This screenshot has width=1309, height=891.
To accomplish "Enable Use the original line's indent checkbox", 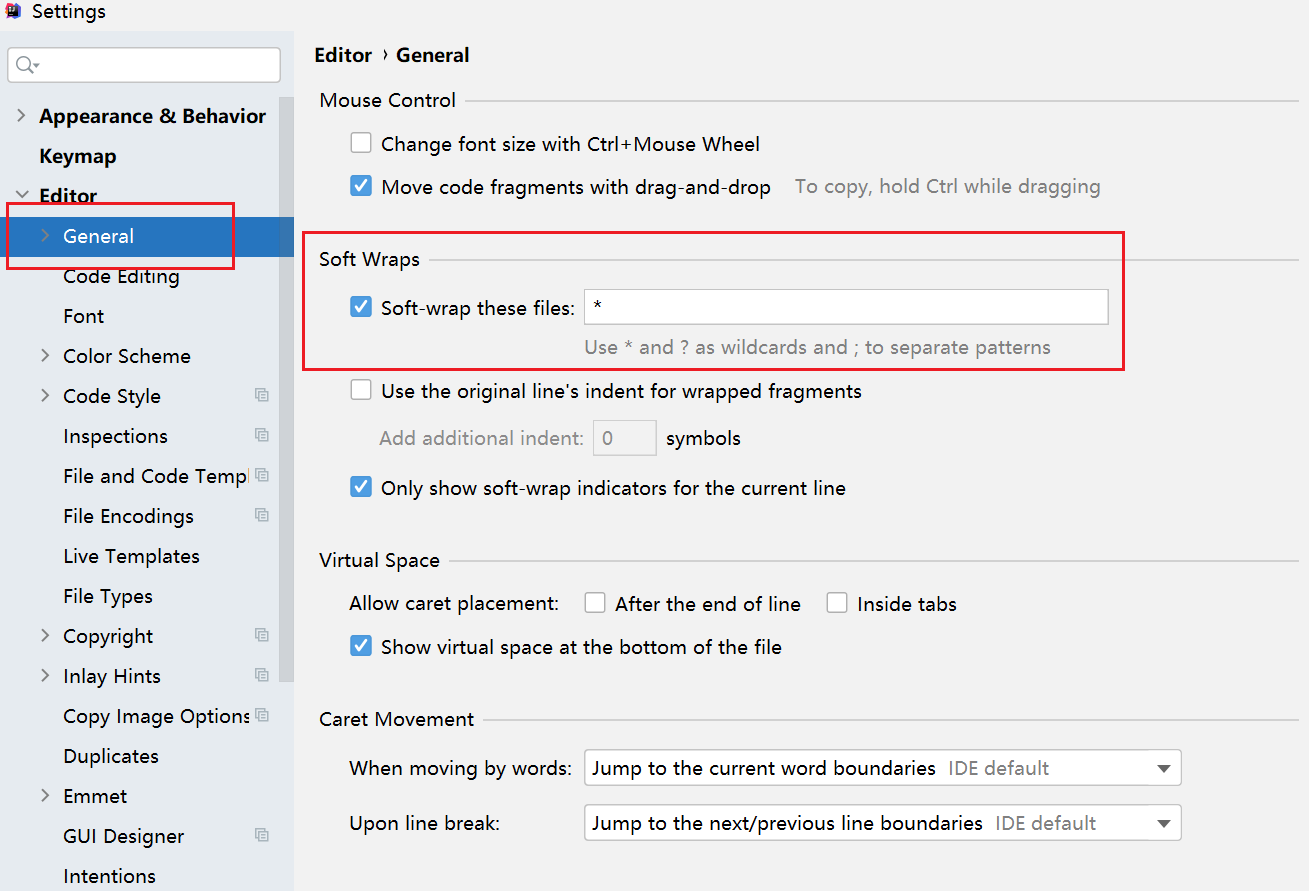I will click(361, 390).
